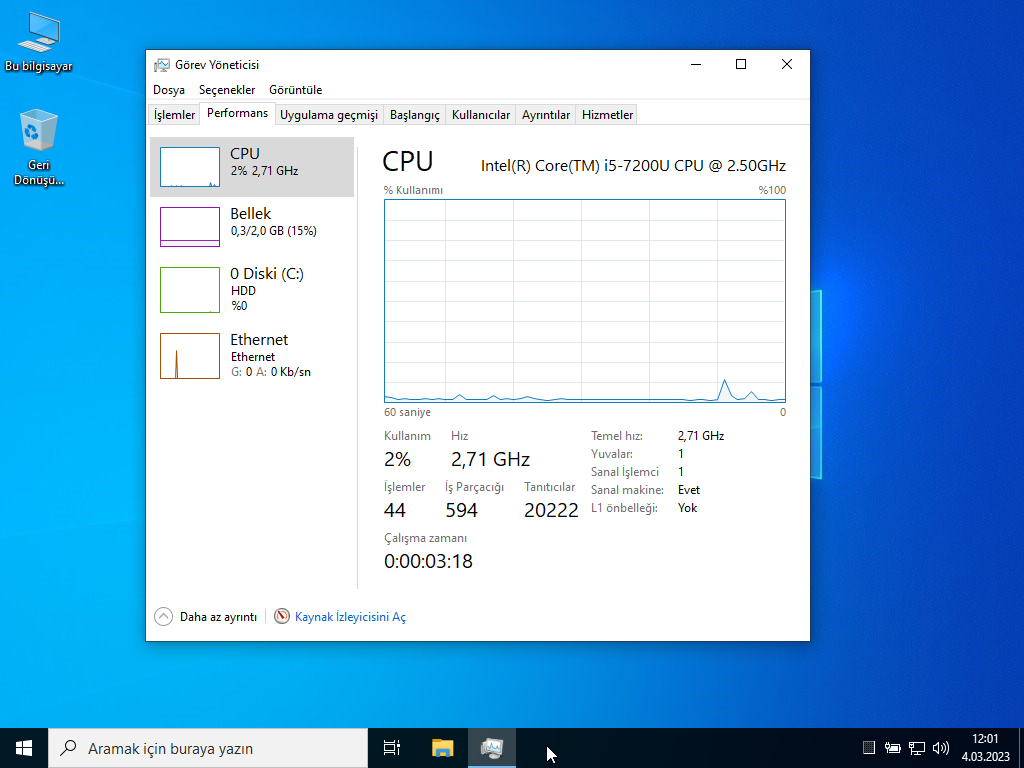Click the Sanal İşlemci label
The image size is (1024, 768).
point(625,472)
